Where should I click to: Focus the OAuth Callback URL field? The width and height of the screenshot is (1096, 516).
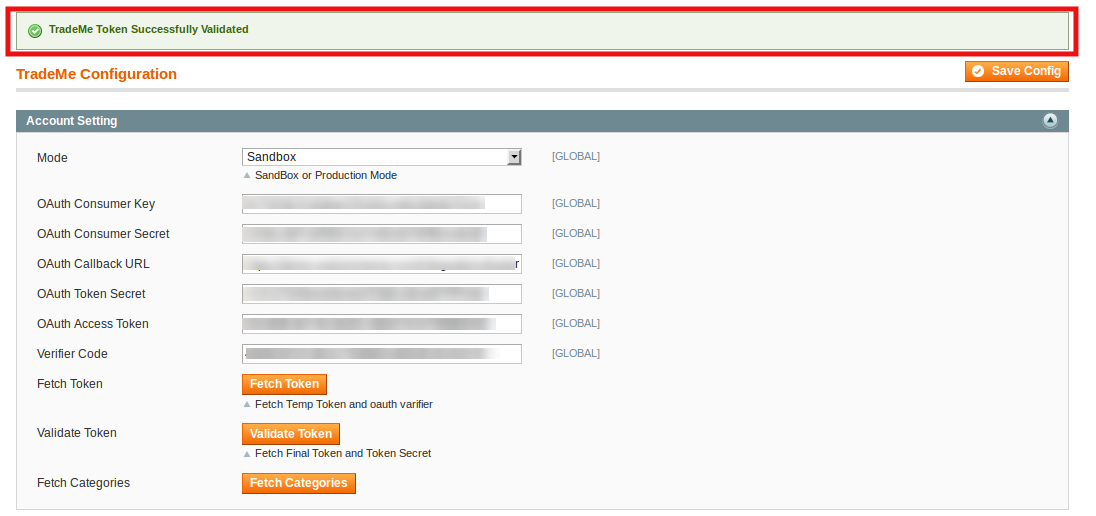(x=382, y=264)
